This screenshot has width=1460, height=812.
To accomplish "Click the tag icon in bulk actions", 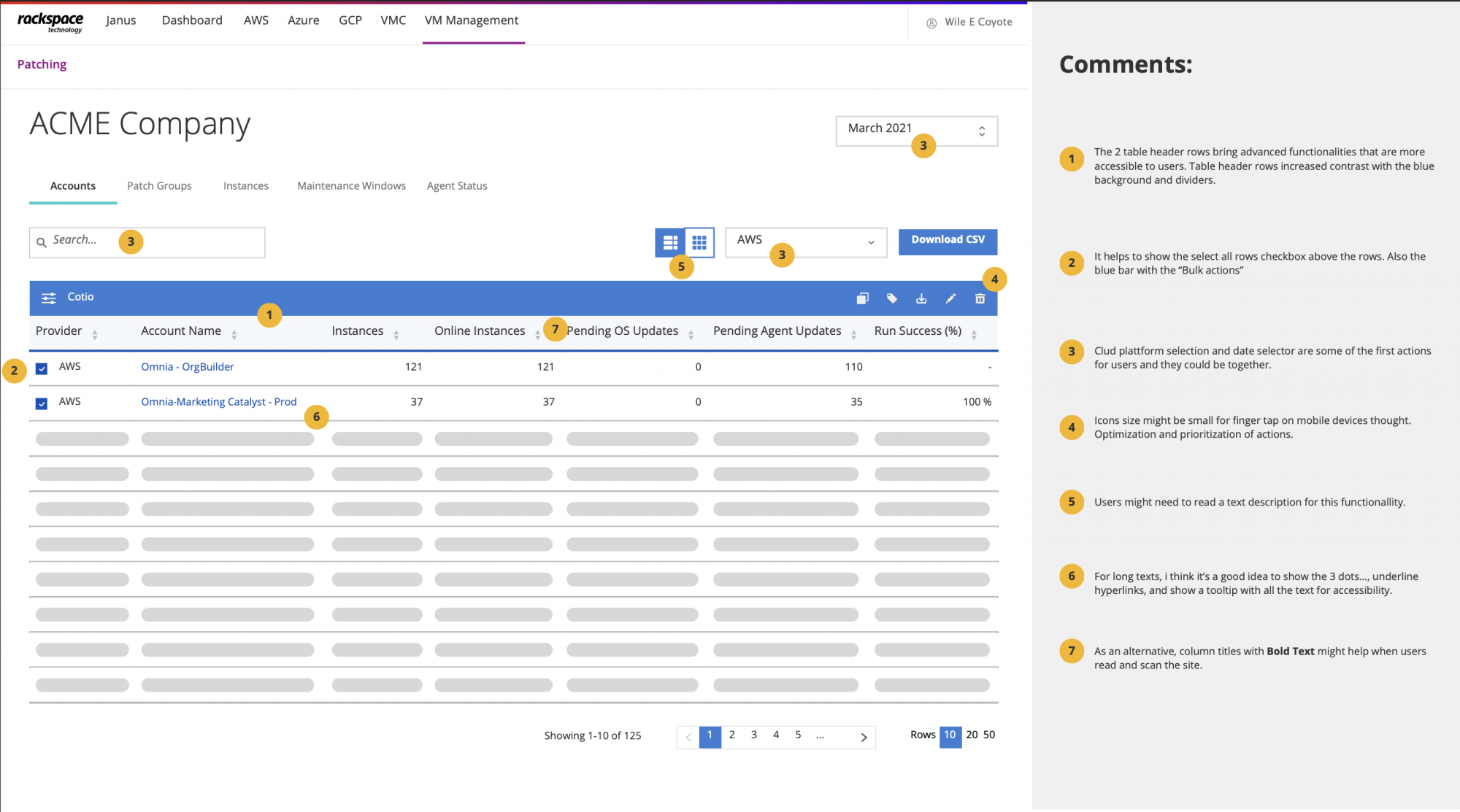I will (891, 298).
